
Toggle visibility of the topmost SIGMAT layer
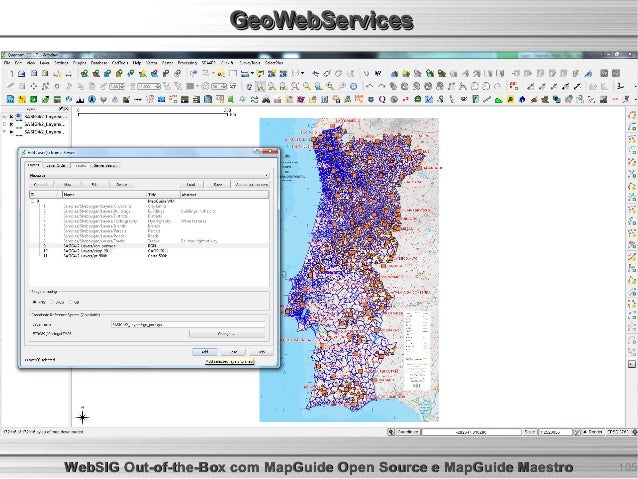(11, 117)
